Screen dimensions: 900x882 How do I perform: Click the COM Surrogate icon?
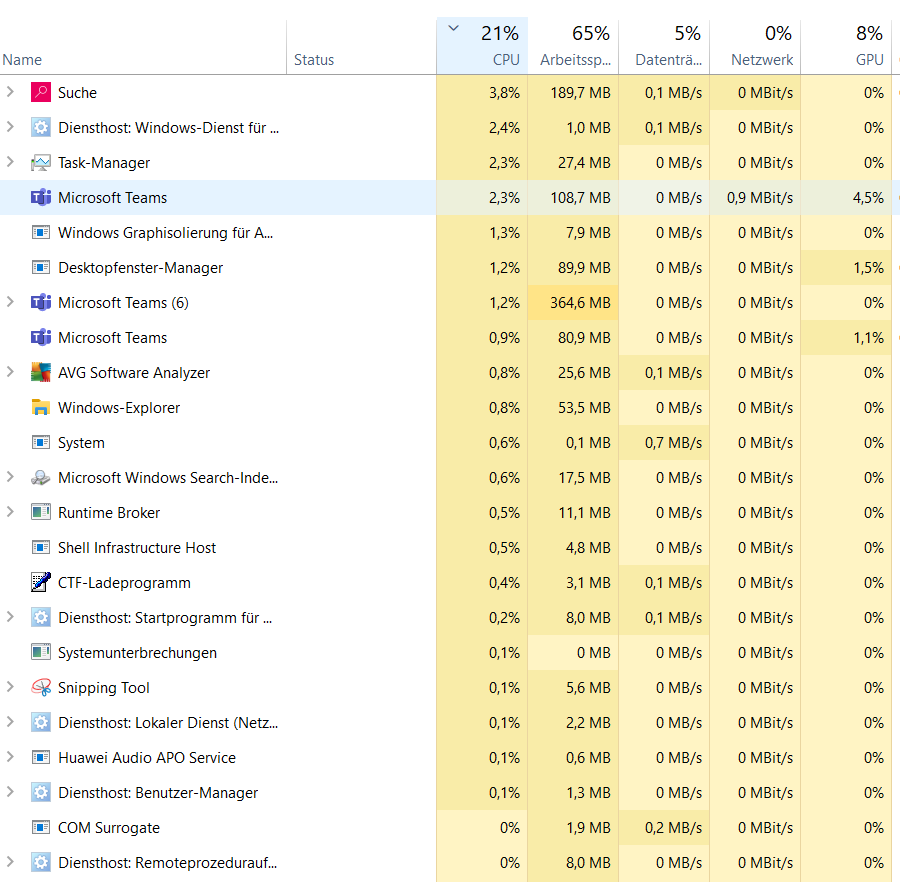[41, 827]
